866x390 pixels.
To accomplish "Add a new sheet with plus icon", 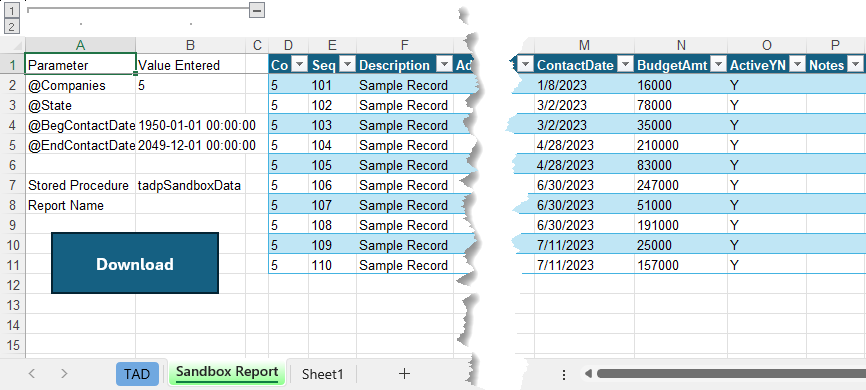I will 404,374.
